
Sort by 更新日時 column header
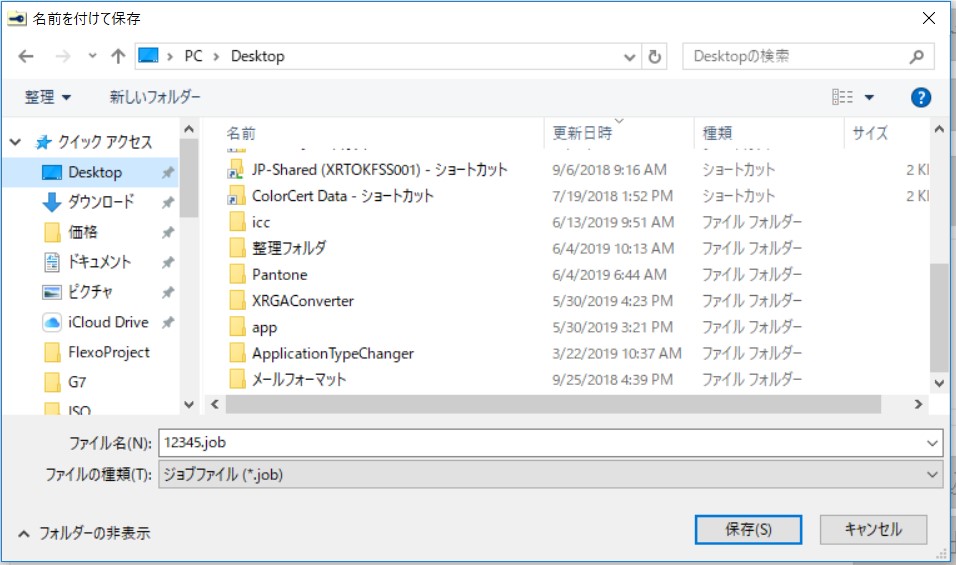coord(583,133)
